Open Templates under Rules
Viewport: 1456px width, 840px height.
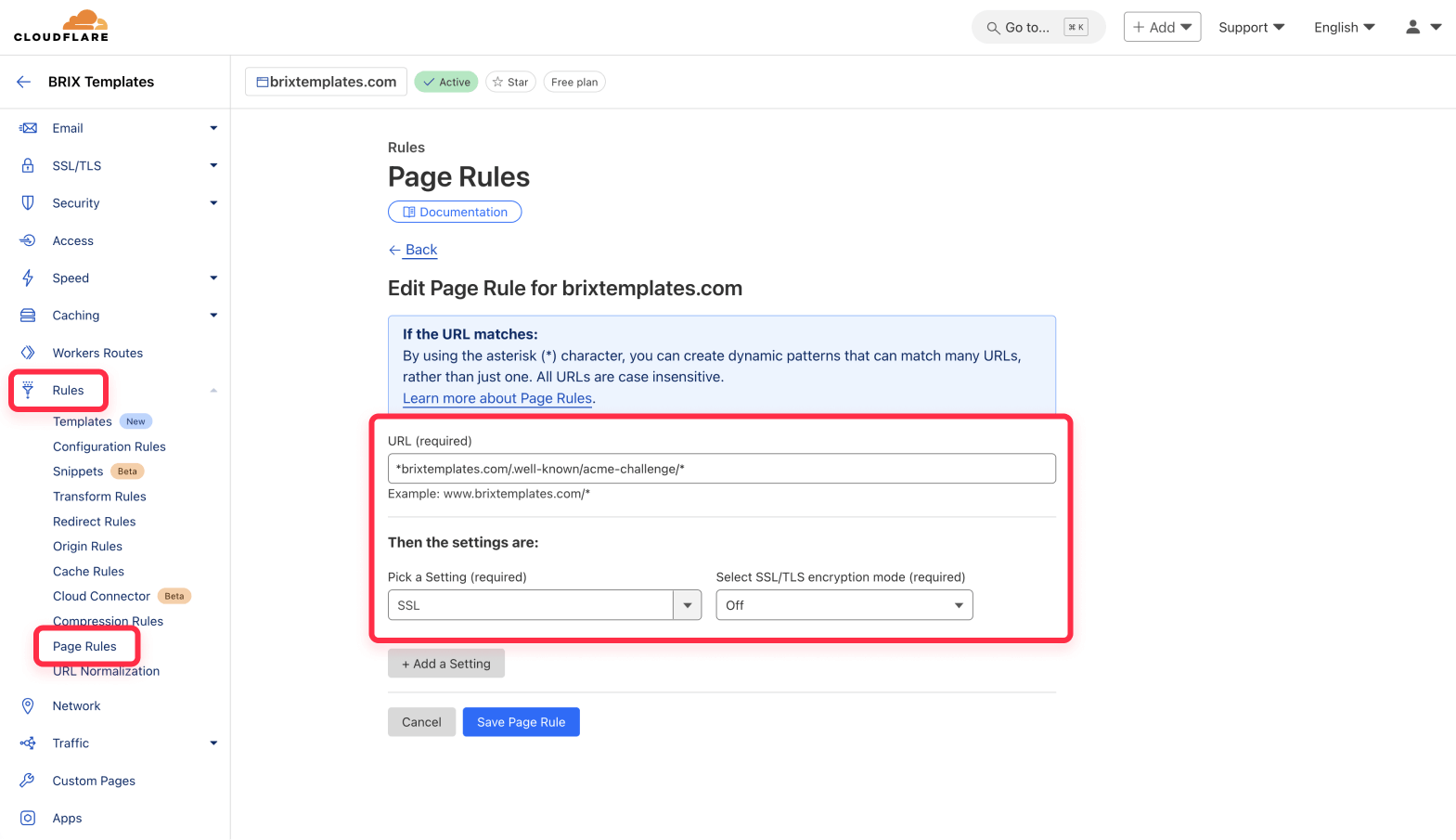coord(83,421)
